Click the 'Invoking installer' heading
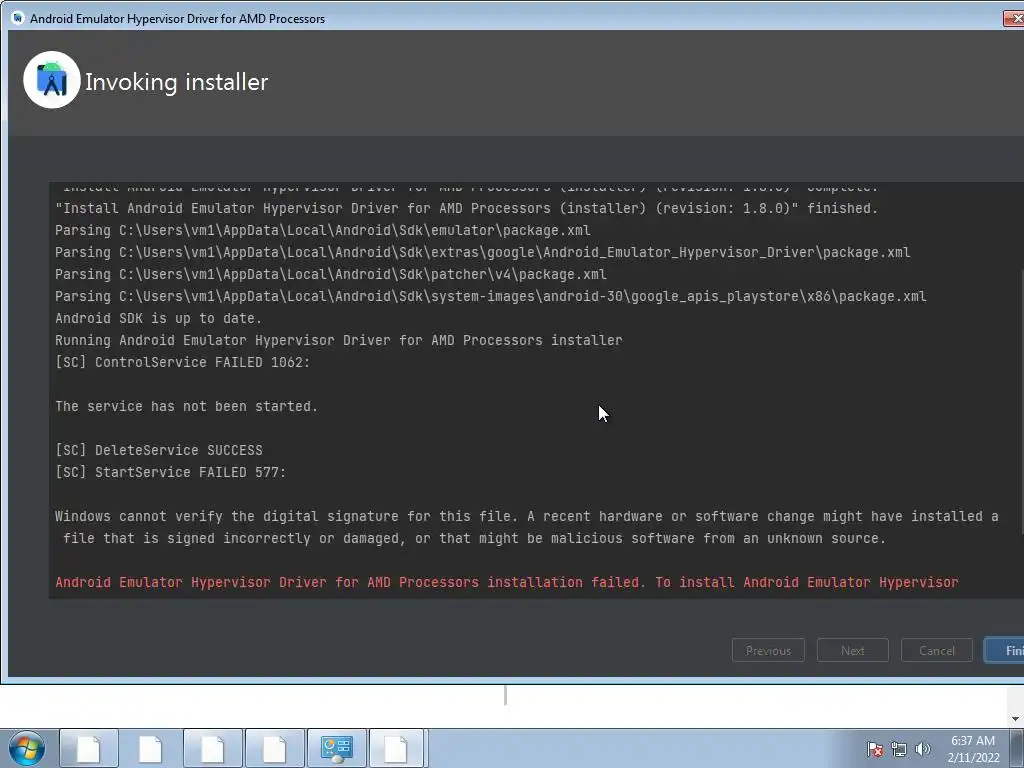 (x=176, y=82)
